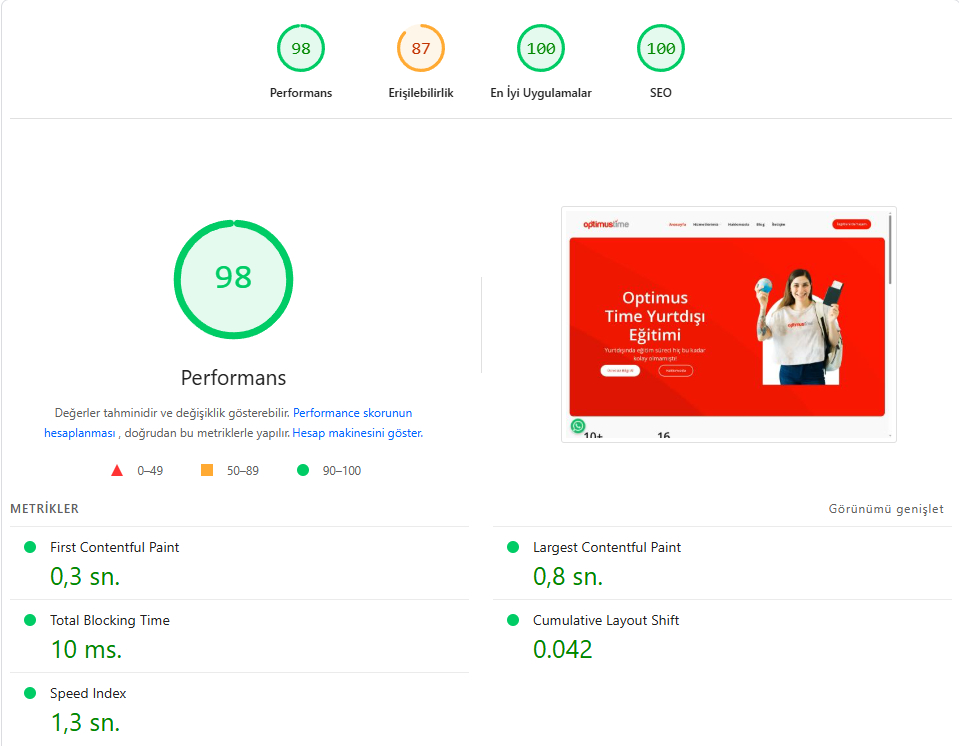959x751 pixels.
Task: Click the Speed Index metric title
Action: (88, 694)
